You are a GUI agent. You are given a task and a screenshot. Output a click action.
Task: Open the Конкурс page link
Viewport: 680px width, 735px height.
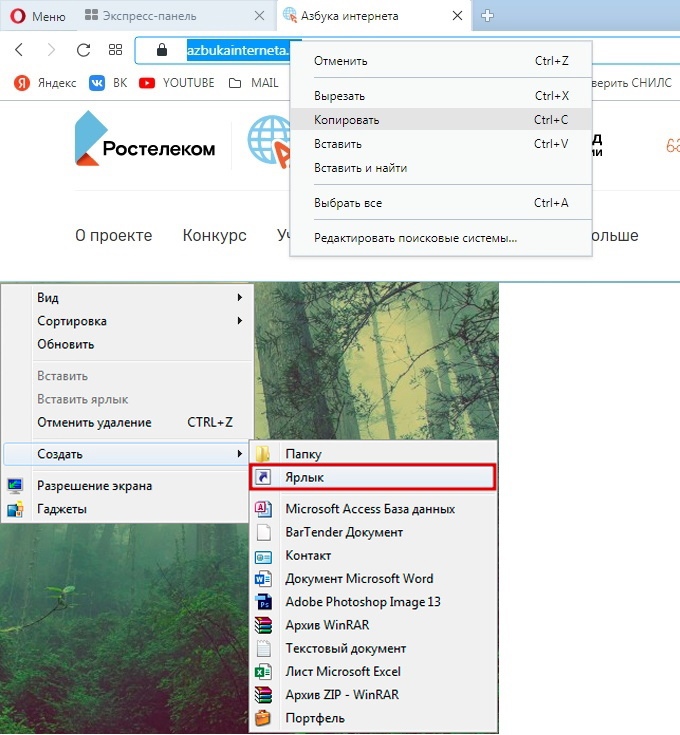coord(214,236)
